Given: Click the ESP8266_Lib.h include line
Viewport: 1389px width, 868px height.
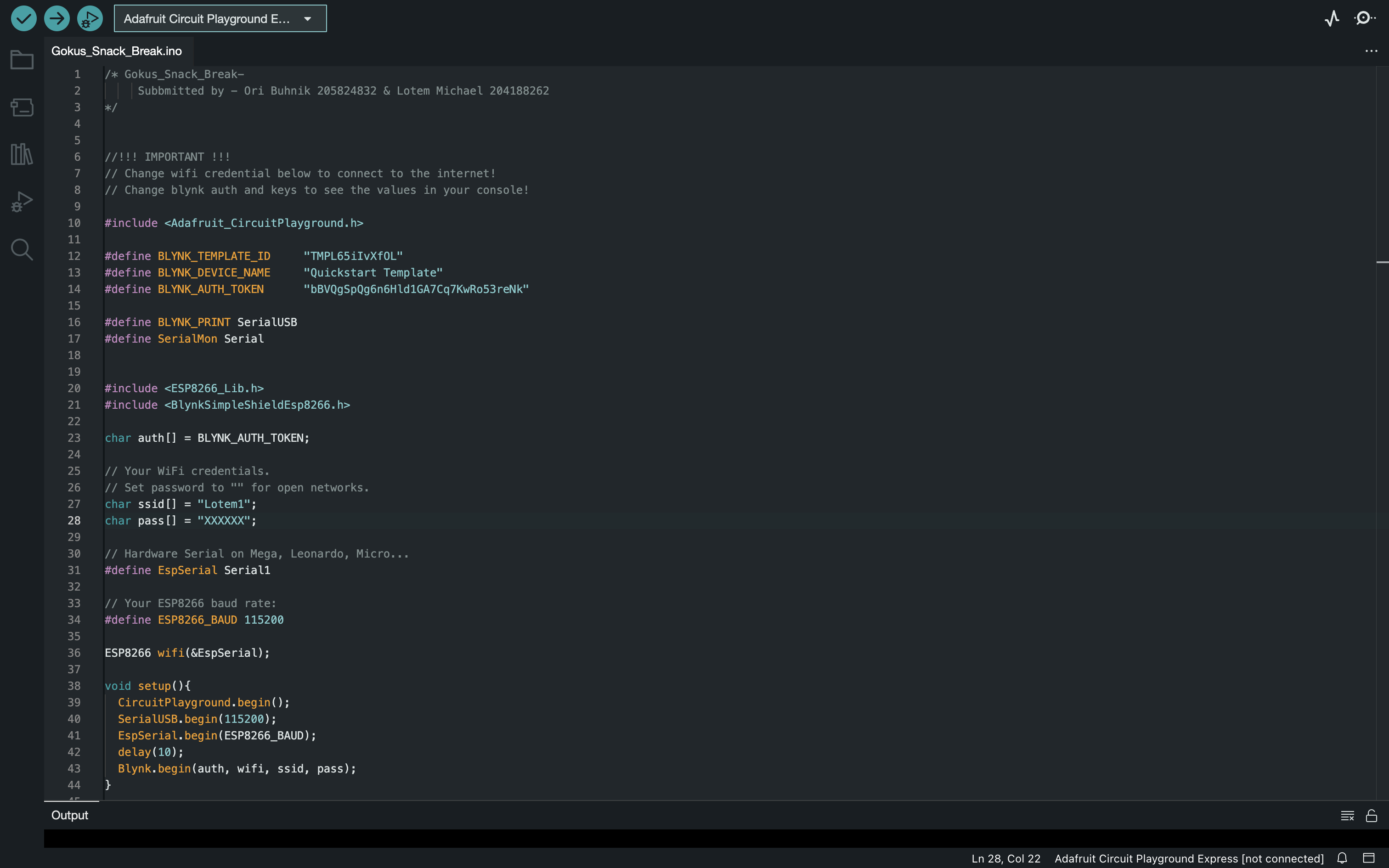Looking at the screenshot, I should (x=184, y=389).
